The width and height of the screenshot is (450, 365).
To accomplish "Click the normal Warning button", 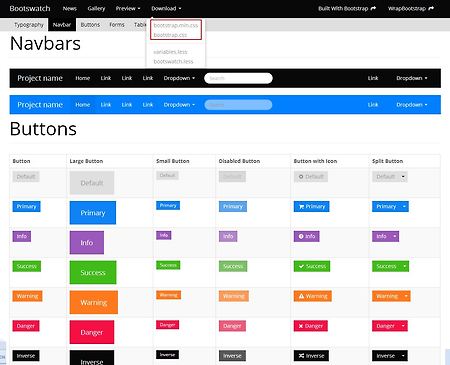I will tap(27, 296).
